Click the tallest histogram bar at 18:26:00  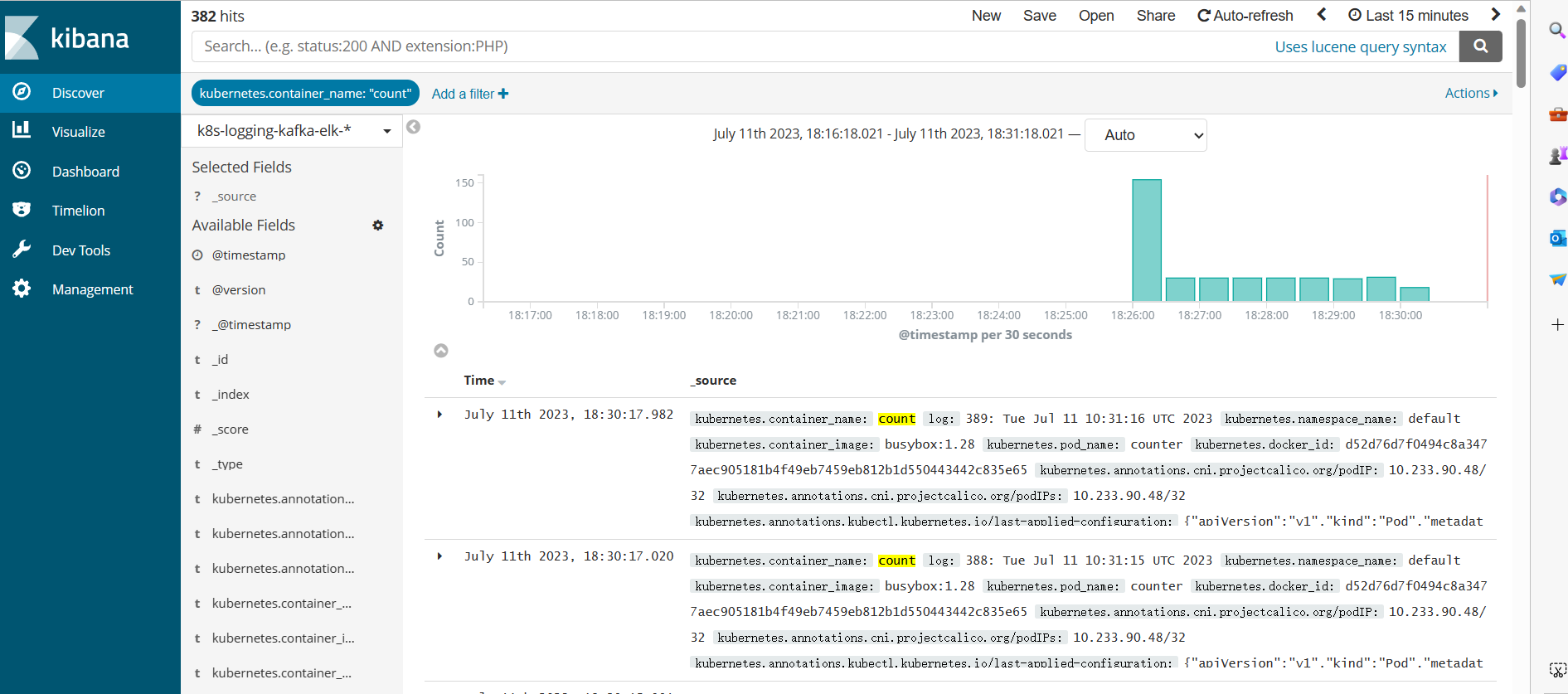click(x=1147, y=240)
